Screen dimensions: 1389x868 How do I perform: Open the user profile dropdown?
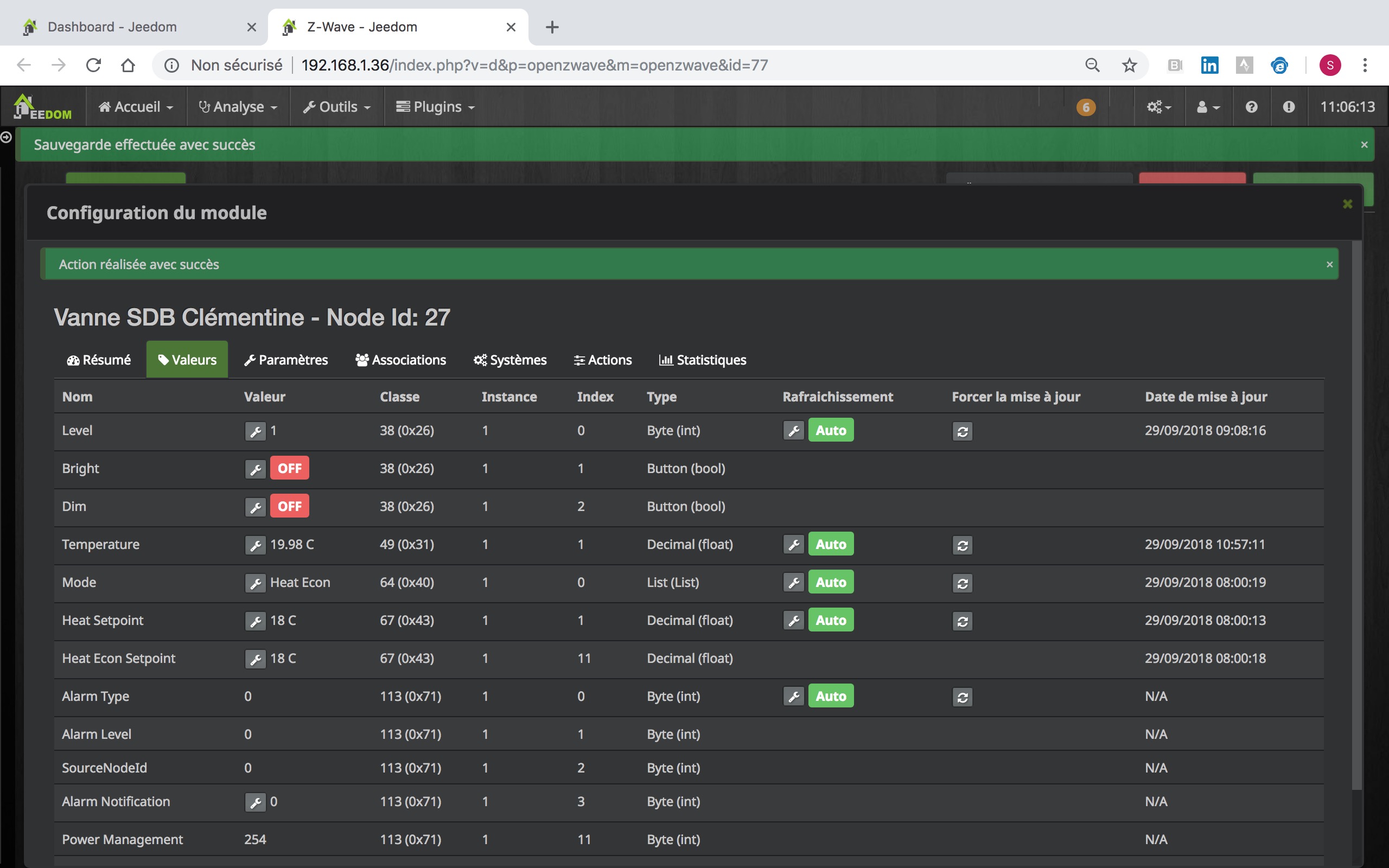[x=1208, y=107]
